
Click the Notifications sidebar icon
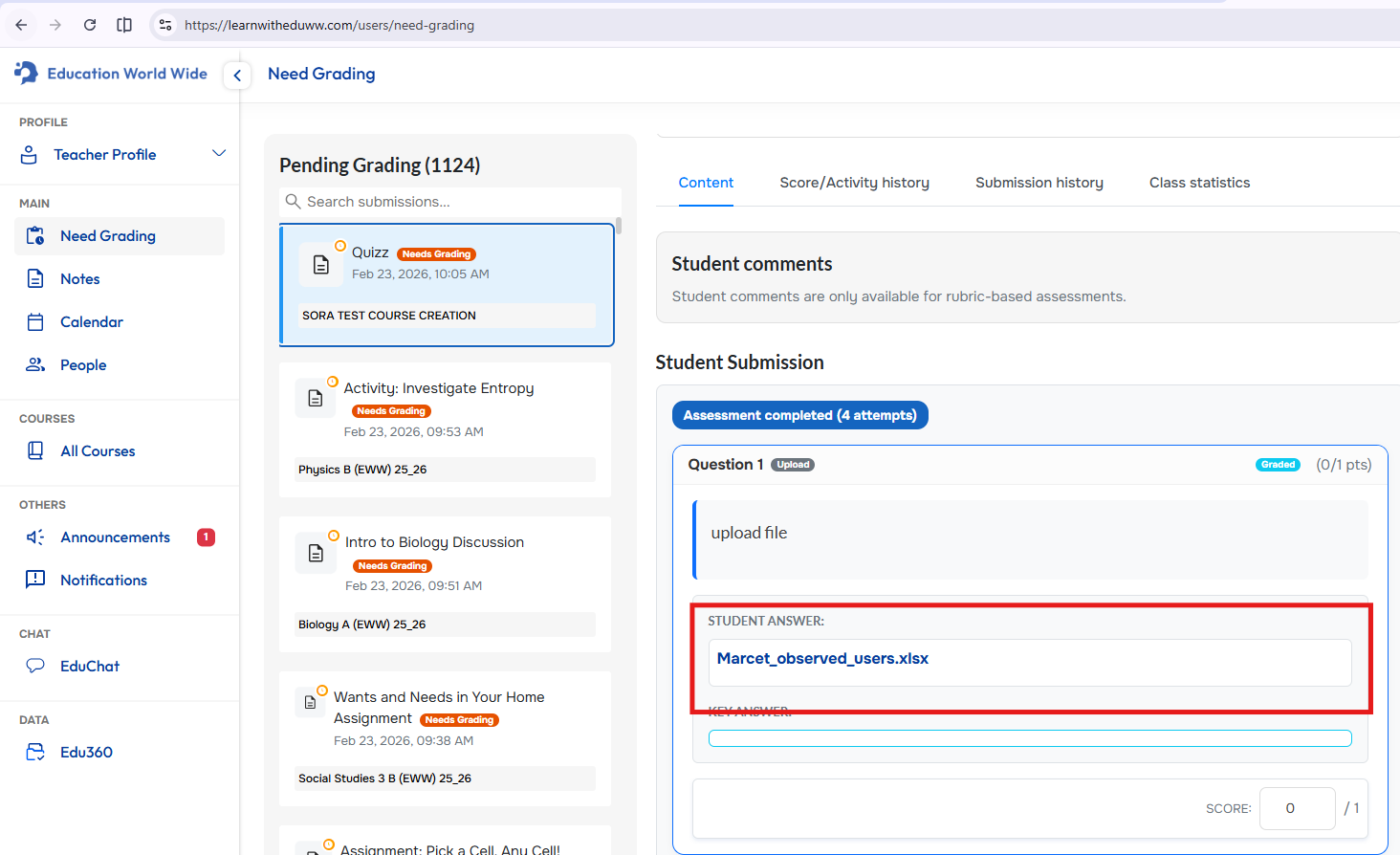pyautogui.click(x=35, y=580)
